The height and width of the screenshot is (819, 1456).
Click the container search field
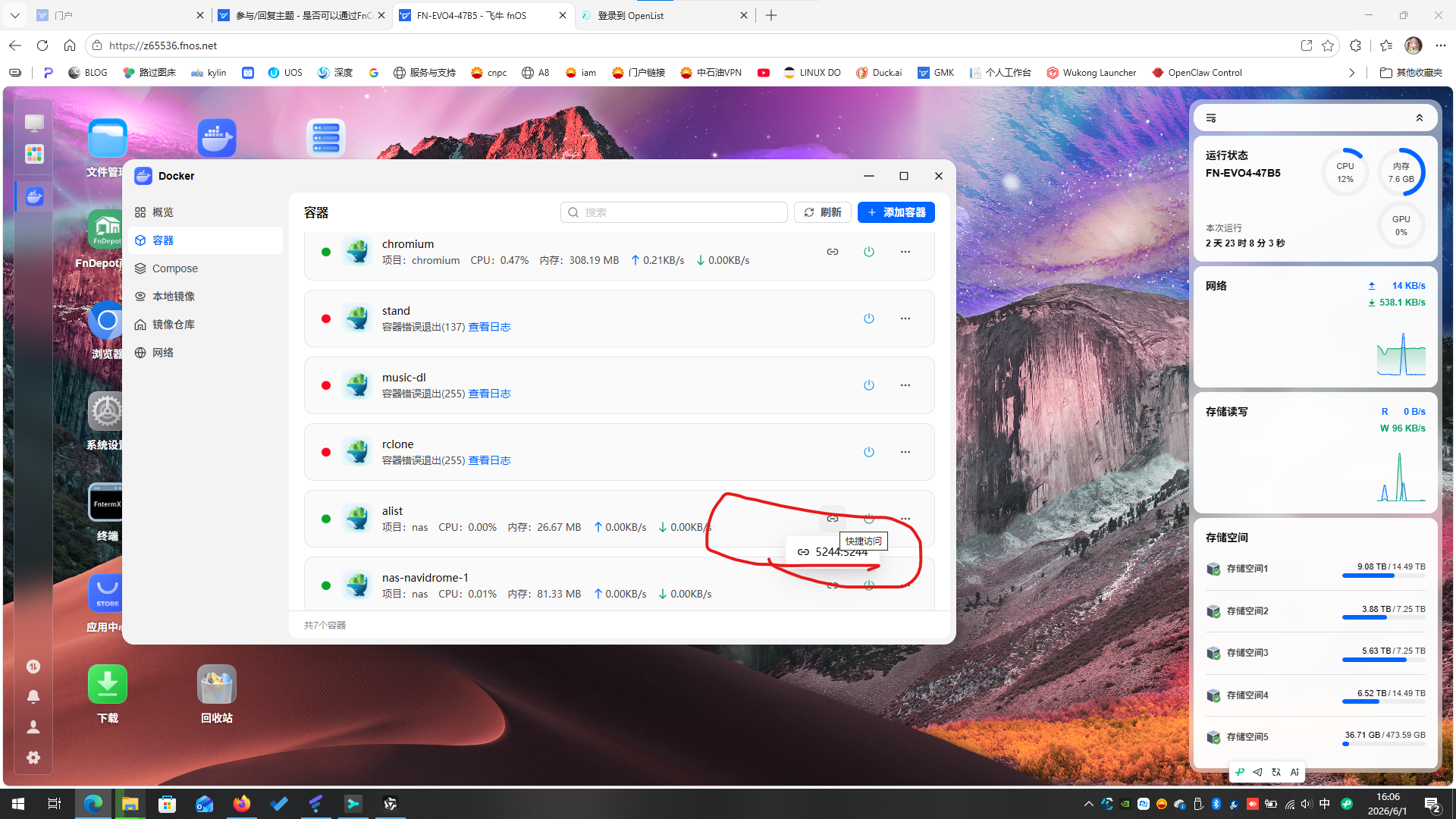tap(673, 212)
